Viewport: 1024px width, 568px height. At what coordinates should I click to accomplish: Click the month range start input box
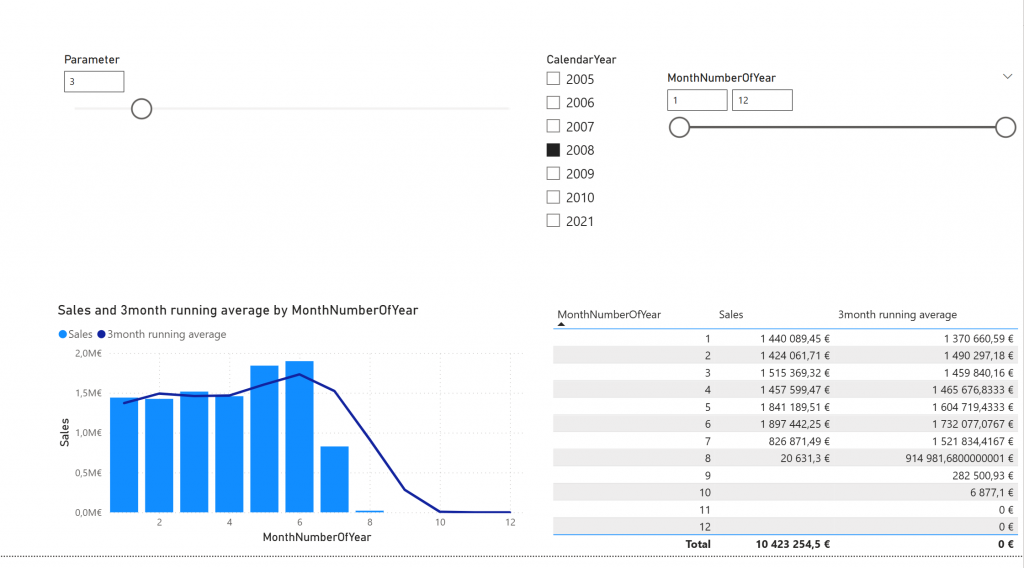[697, 100]
